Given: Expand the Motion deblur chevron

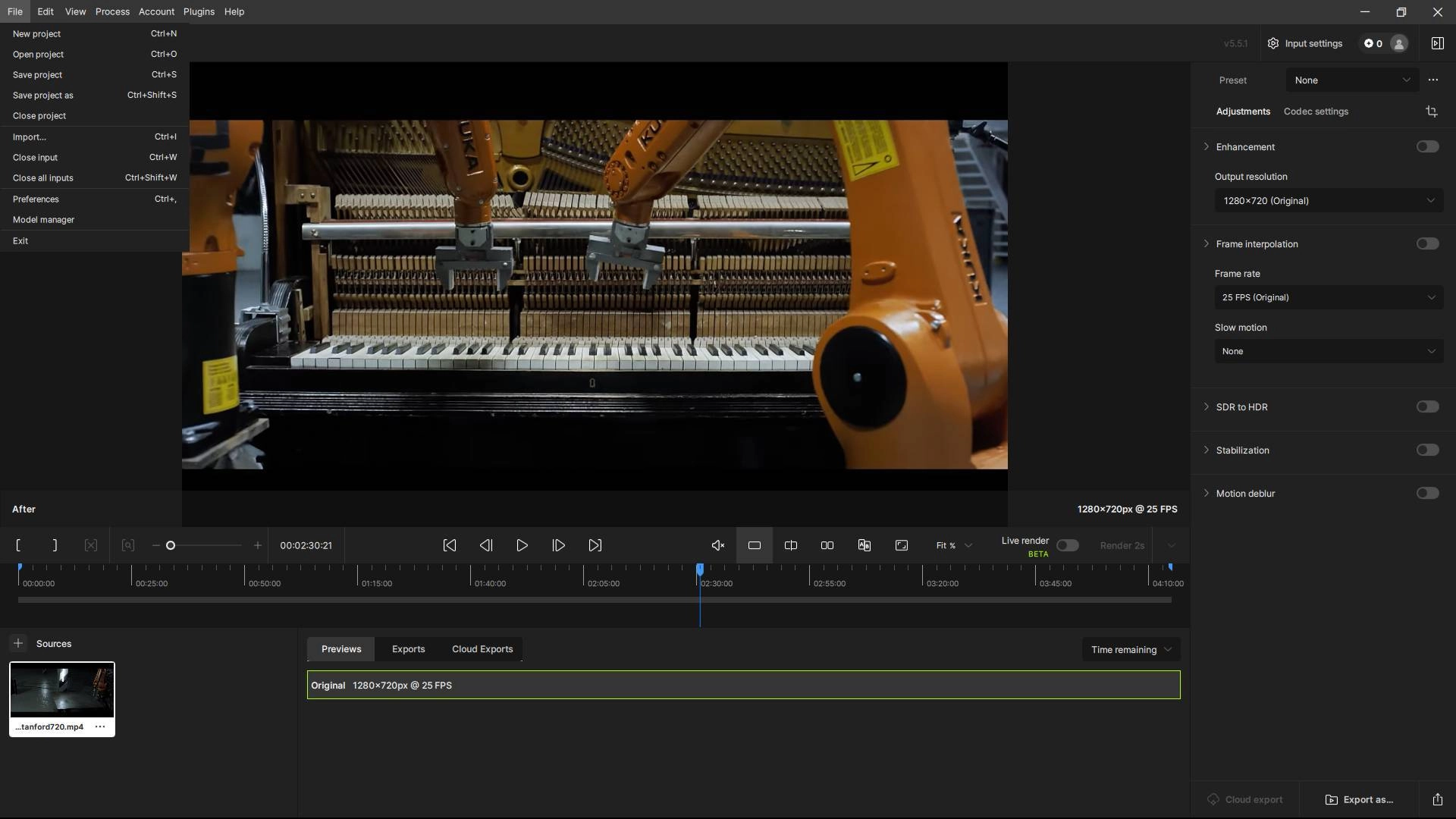Looking at the screenshot, I should pos(1207,493).
